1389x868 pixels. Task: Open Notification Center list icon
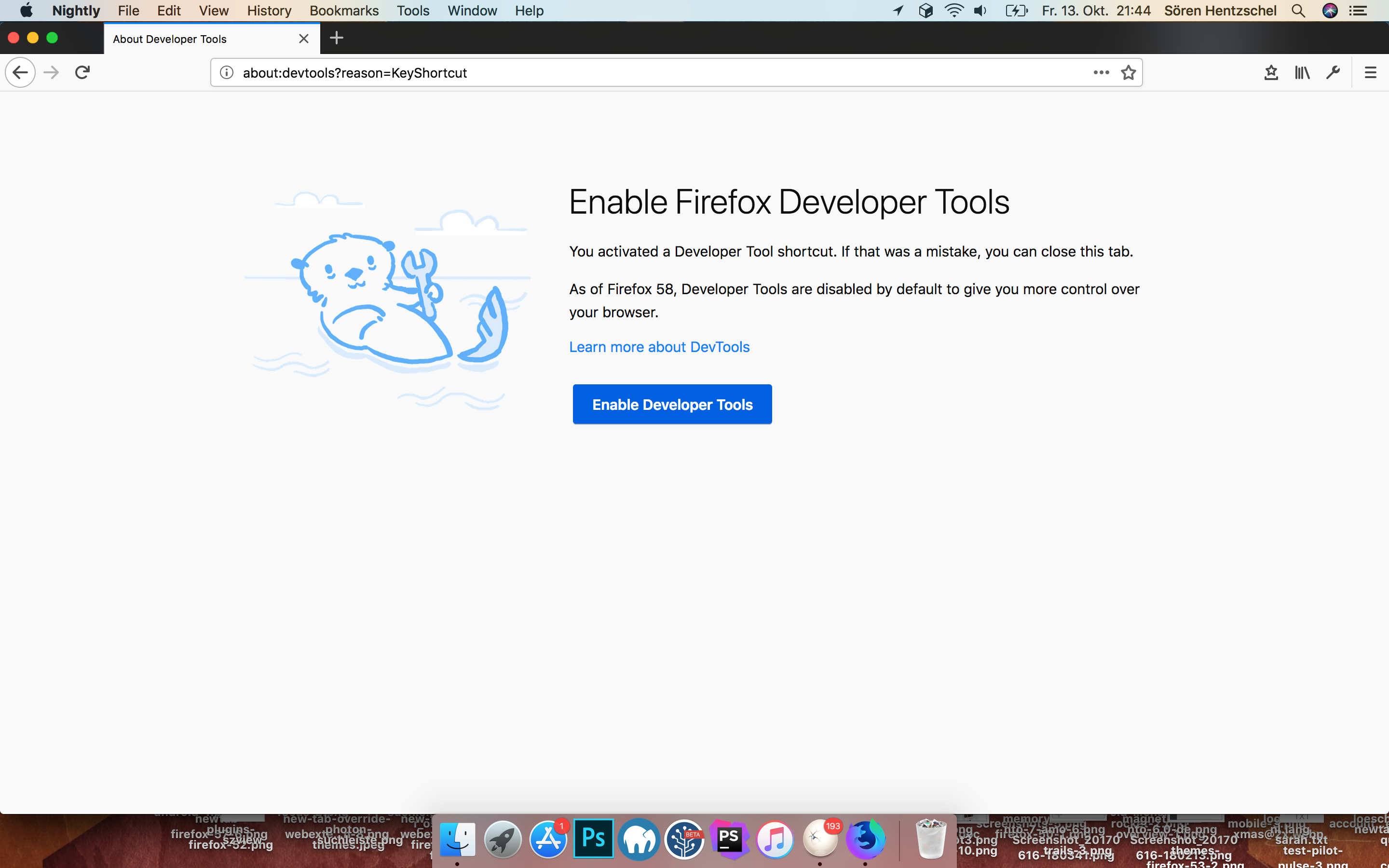pos(1358,10)
